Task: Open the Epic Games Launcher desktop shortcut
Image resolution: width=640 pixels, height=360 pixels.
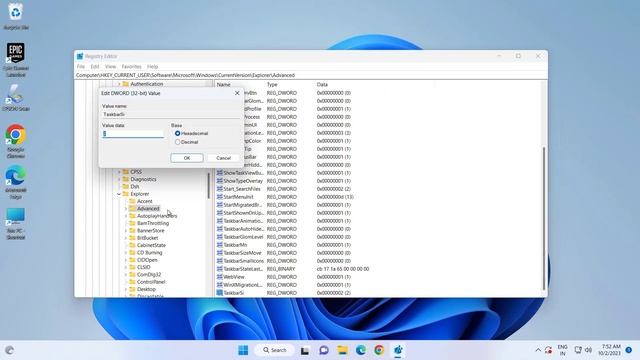Action: pos(16,60)
